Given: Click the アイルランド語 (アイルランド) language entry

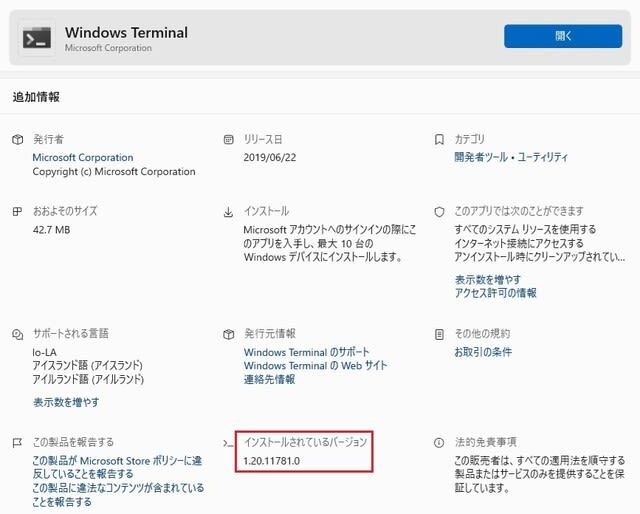Looking at the screenshot, I should tap(88, 379).
